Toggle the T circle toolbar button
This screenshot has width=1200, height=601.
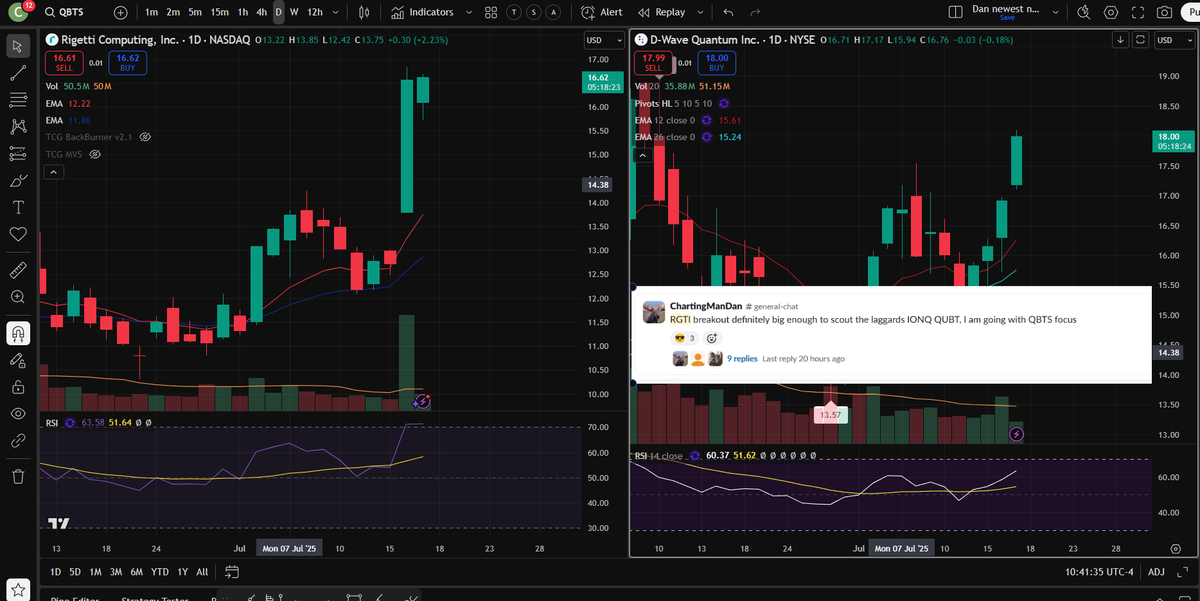pyautogui.click(x=514, y=13)
